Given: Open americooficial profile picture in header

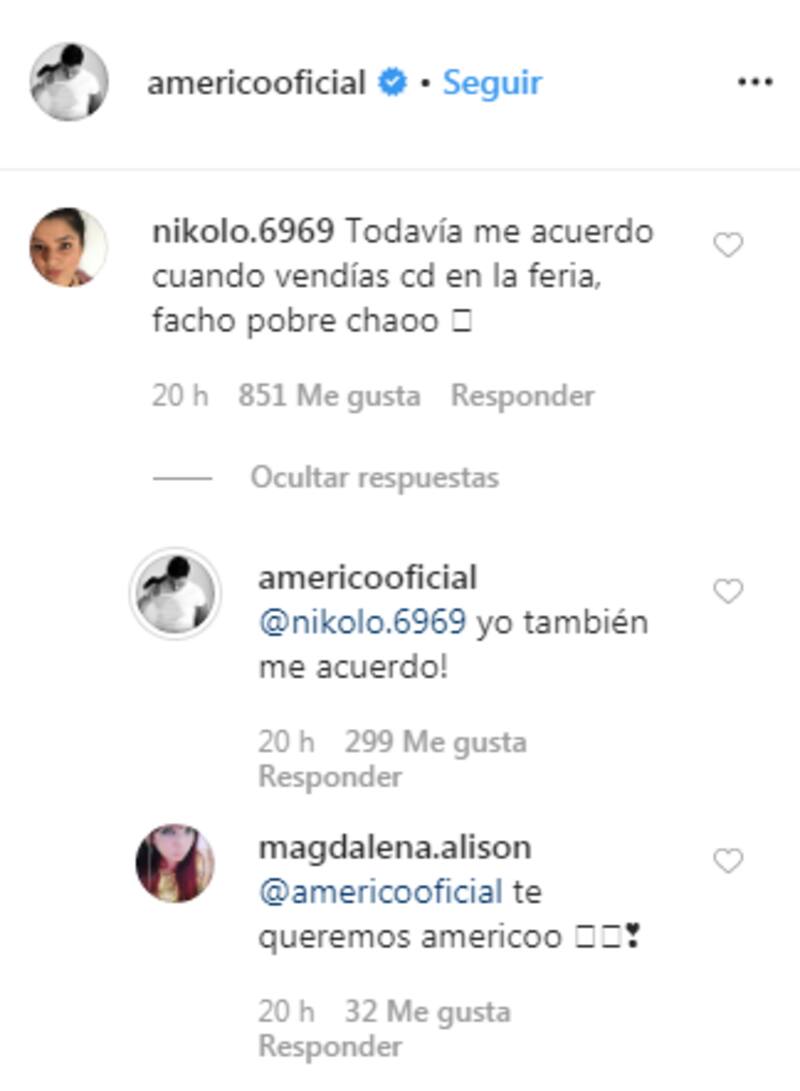Looking at the screenshot, I should point(69,81).
